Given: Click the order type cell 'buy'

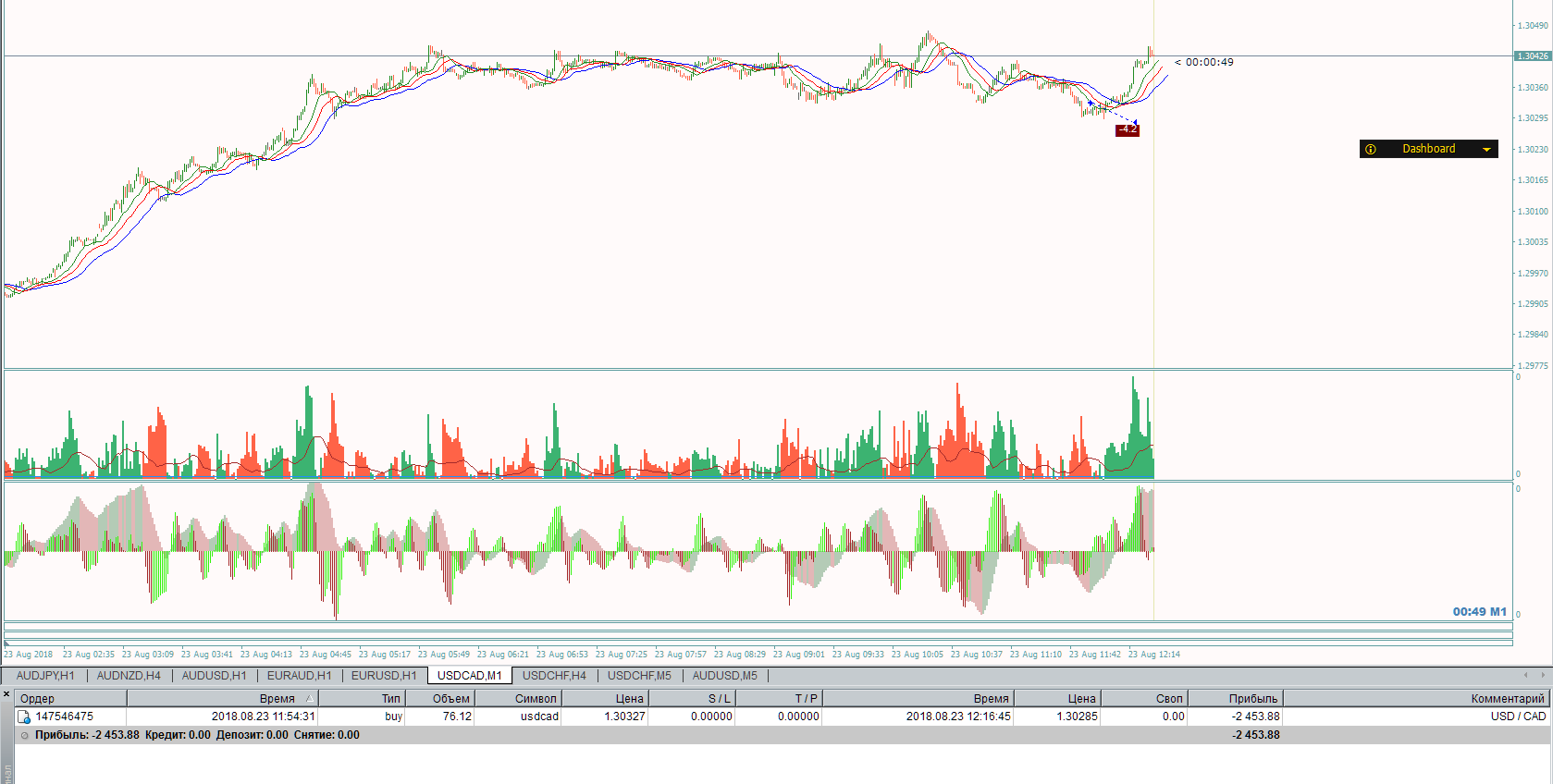Looking at the screenshot, I should tap(394, 717).
